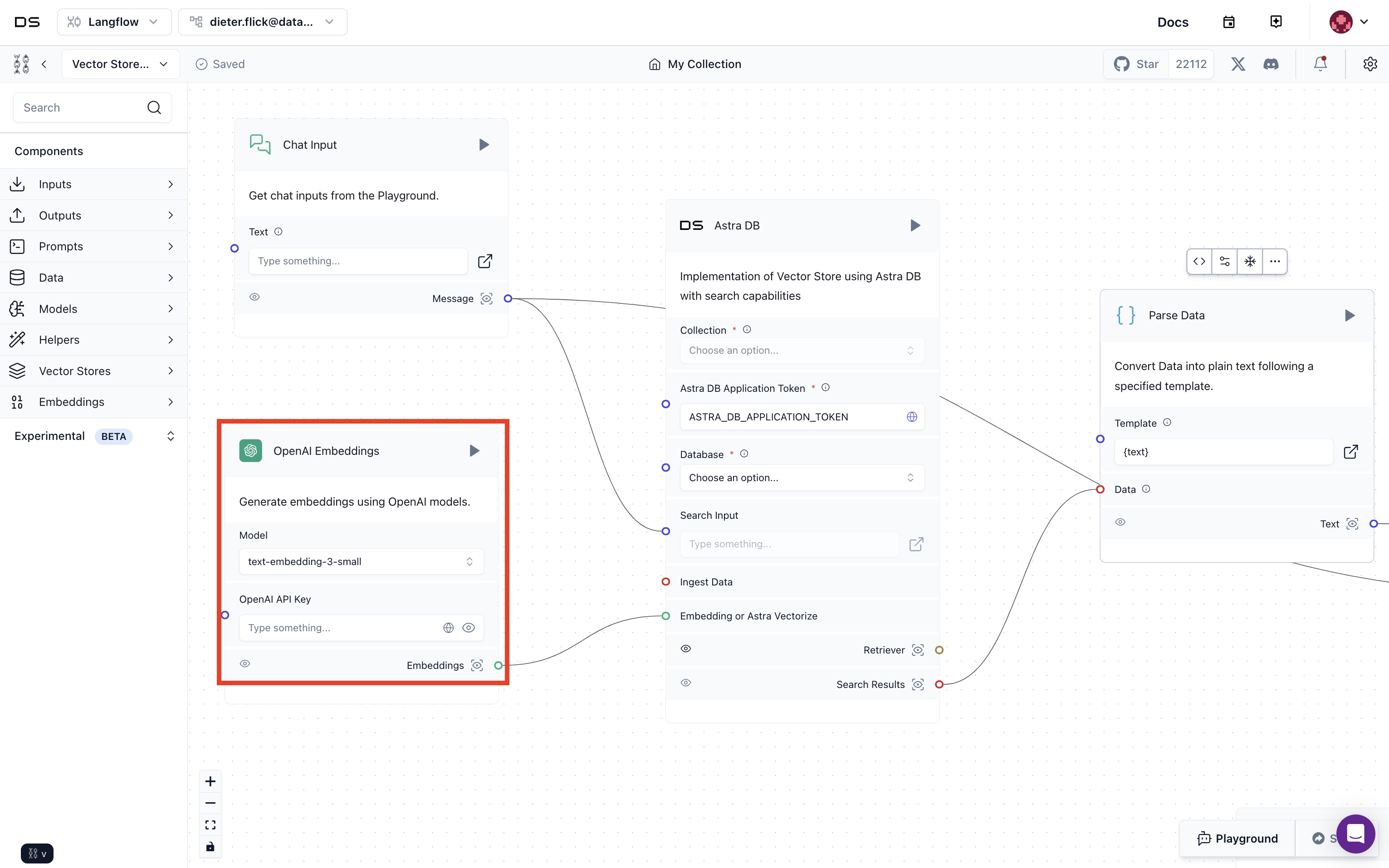The height and width of the screenshot is (868, 1389).
Task: Expand the Inputs components section
Action: coord(93,184)
